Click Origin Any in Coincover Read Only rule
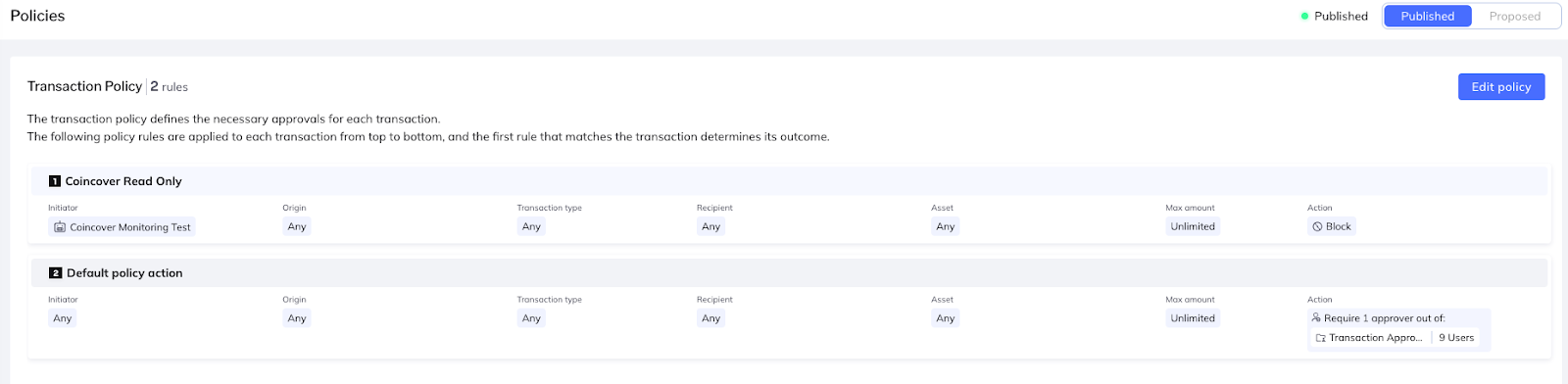Viewport: 1568px width, 384px height. (297, 227)
